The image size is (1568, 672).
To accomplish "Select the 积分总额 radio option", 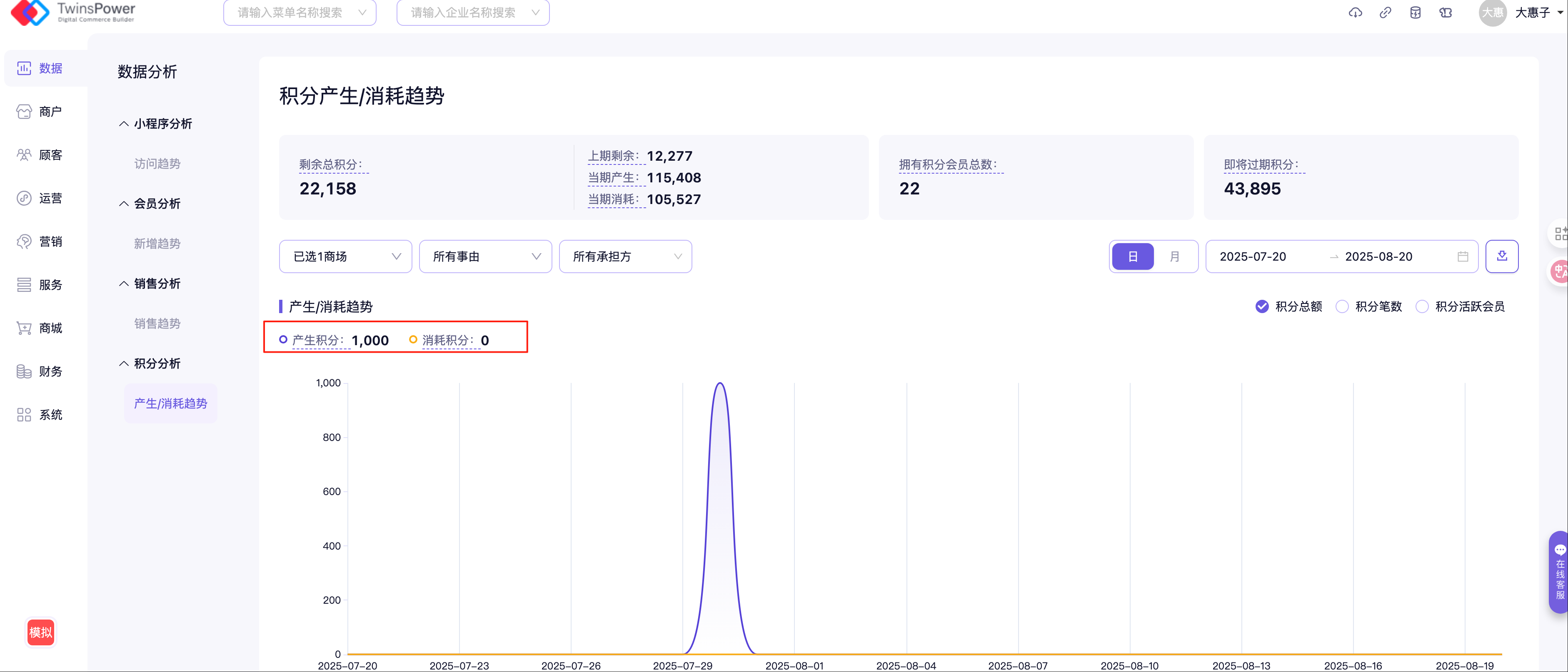I will [x=1262, y=306].
